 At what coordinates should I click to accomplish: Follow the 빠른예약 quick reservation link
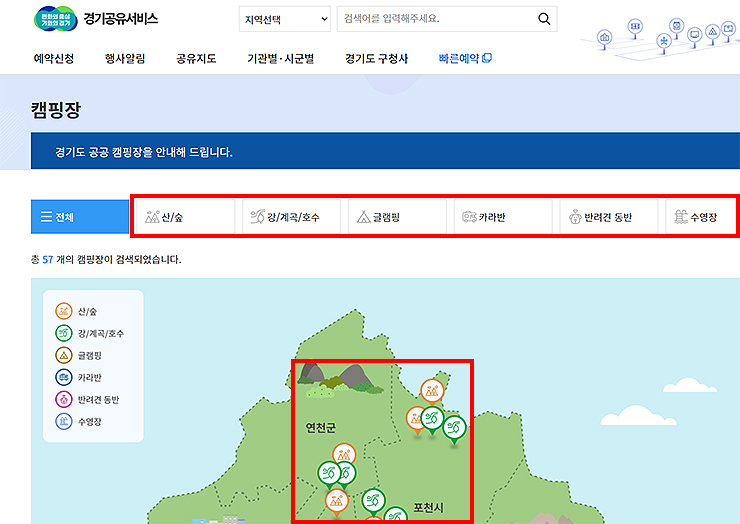[x=459, y=59]
